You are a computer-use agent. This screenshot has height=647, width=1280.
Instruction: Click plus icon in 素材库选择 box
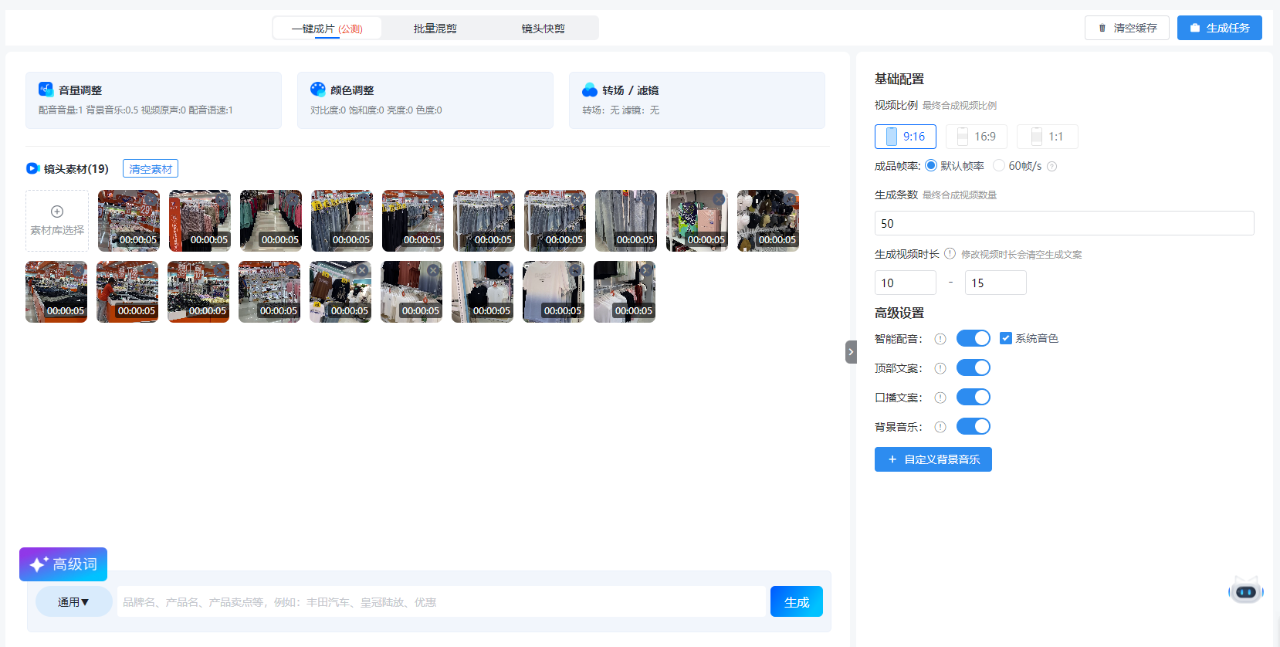coord(57,211)
